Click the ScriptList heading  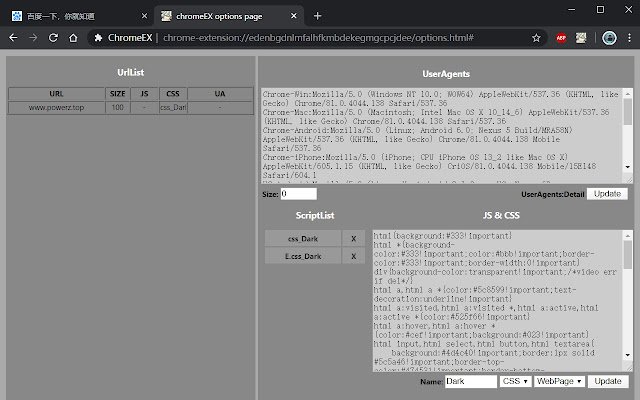pyautogui.click(x=315, y=216)
